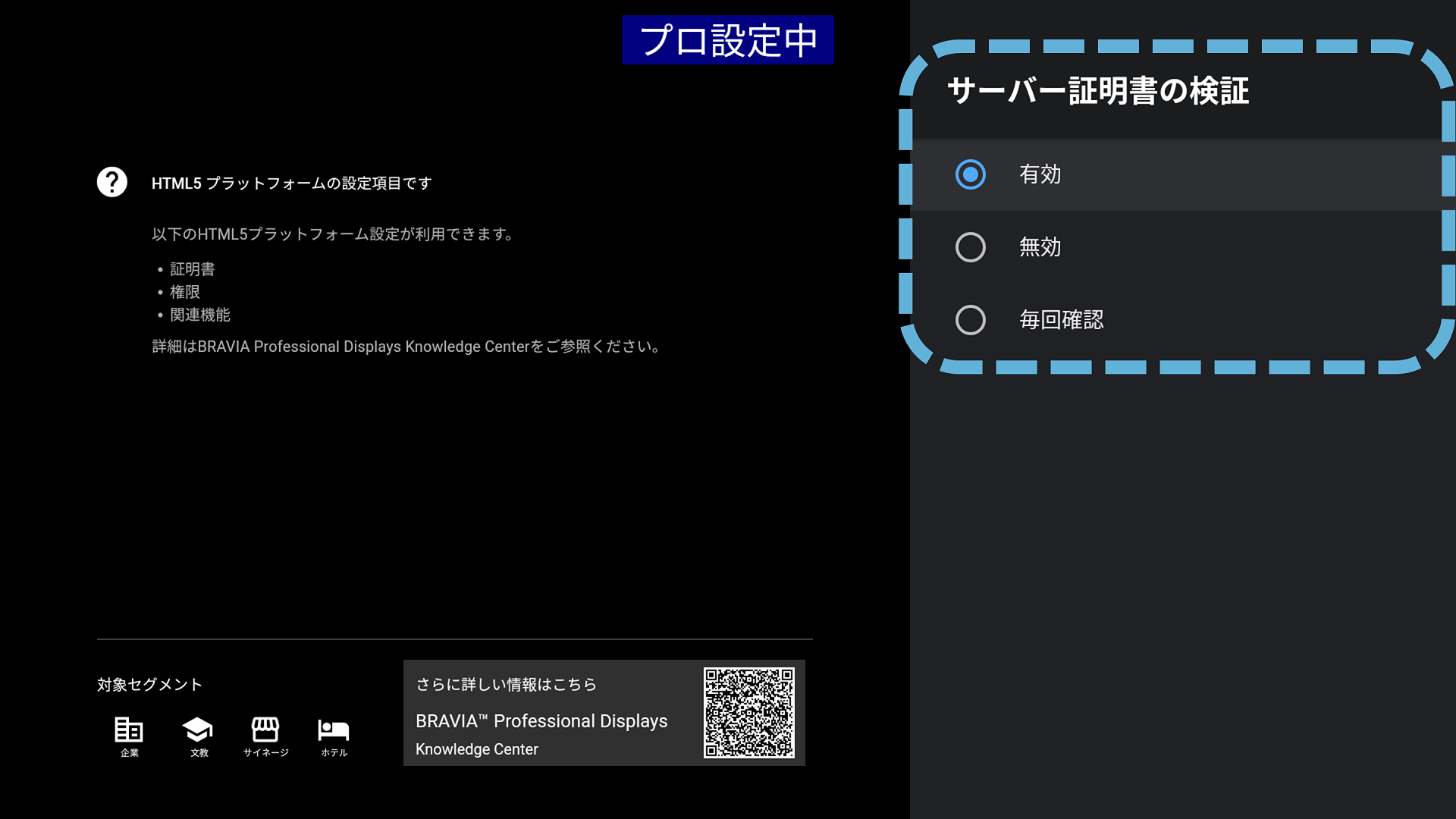Viewport: 1456px width, 819px height.
Task: Click the 有効 option label
Action: 1040,174
